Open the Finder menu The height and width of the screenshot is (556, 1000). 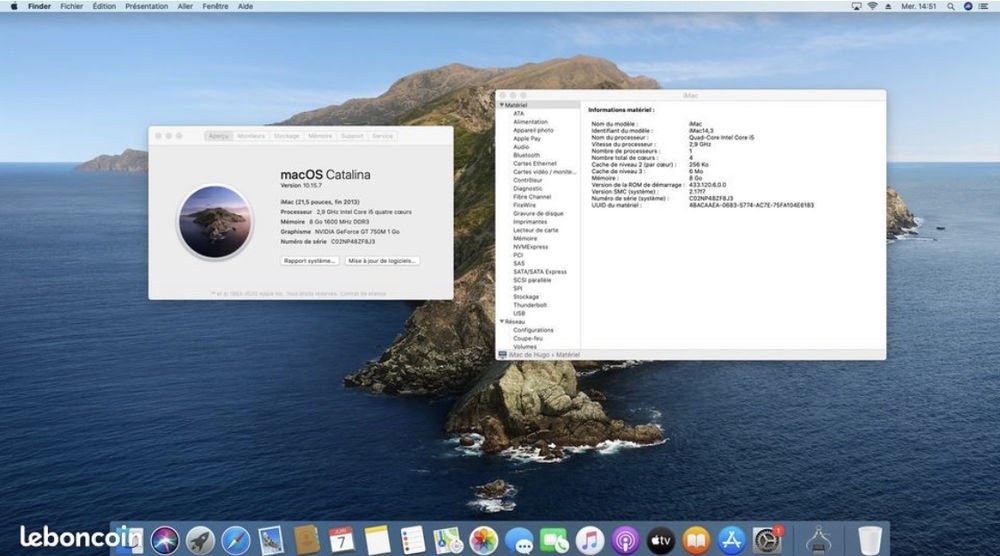pyautogui.click(x=39, y=6)
